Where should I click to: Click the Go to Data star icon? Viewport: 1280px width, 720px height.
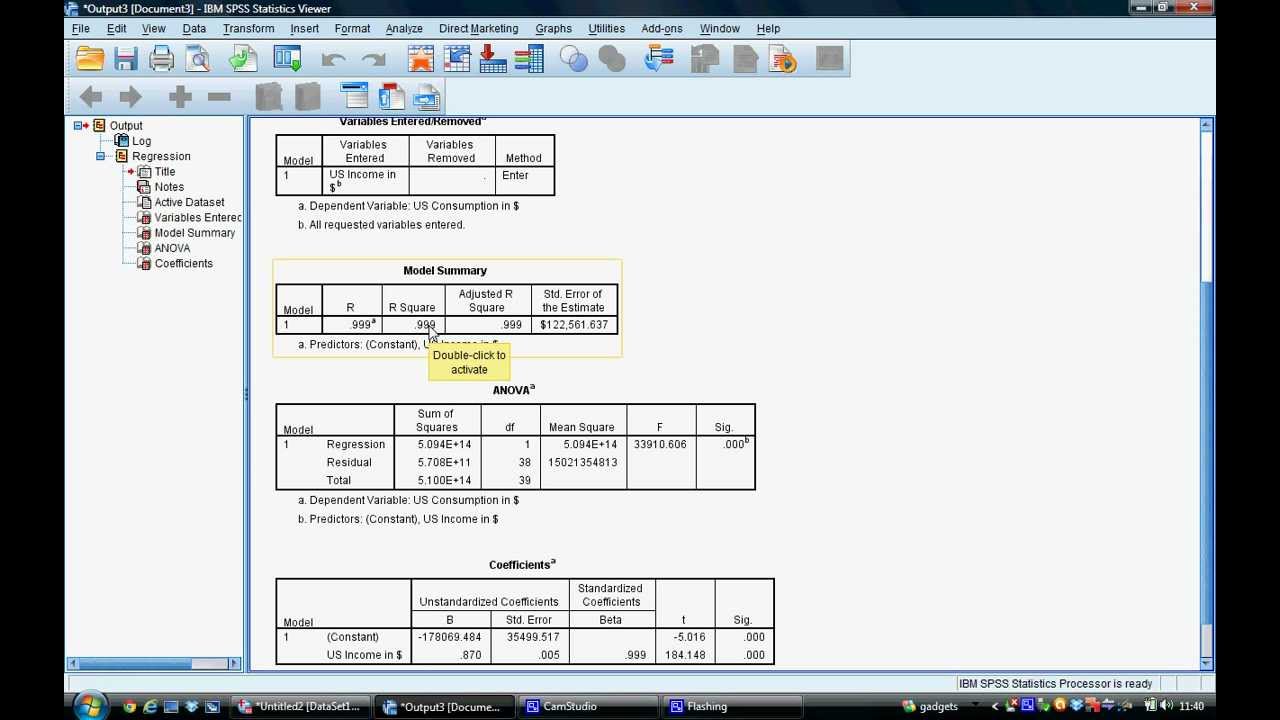click(421, 60)
